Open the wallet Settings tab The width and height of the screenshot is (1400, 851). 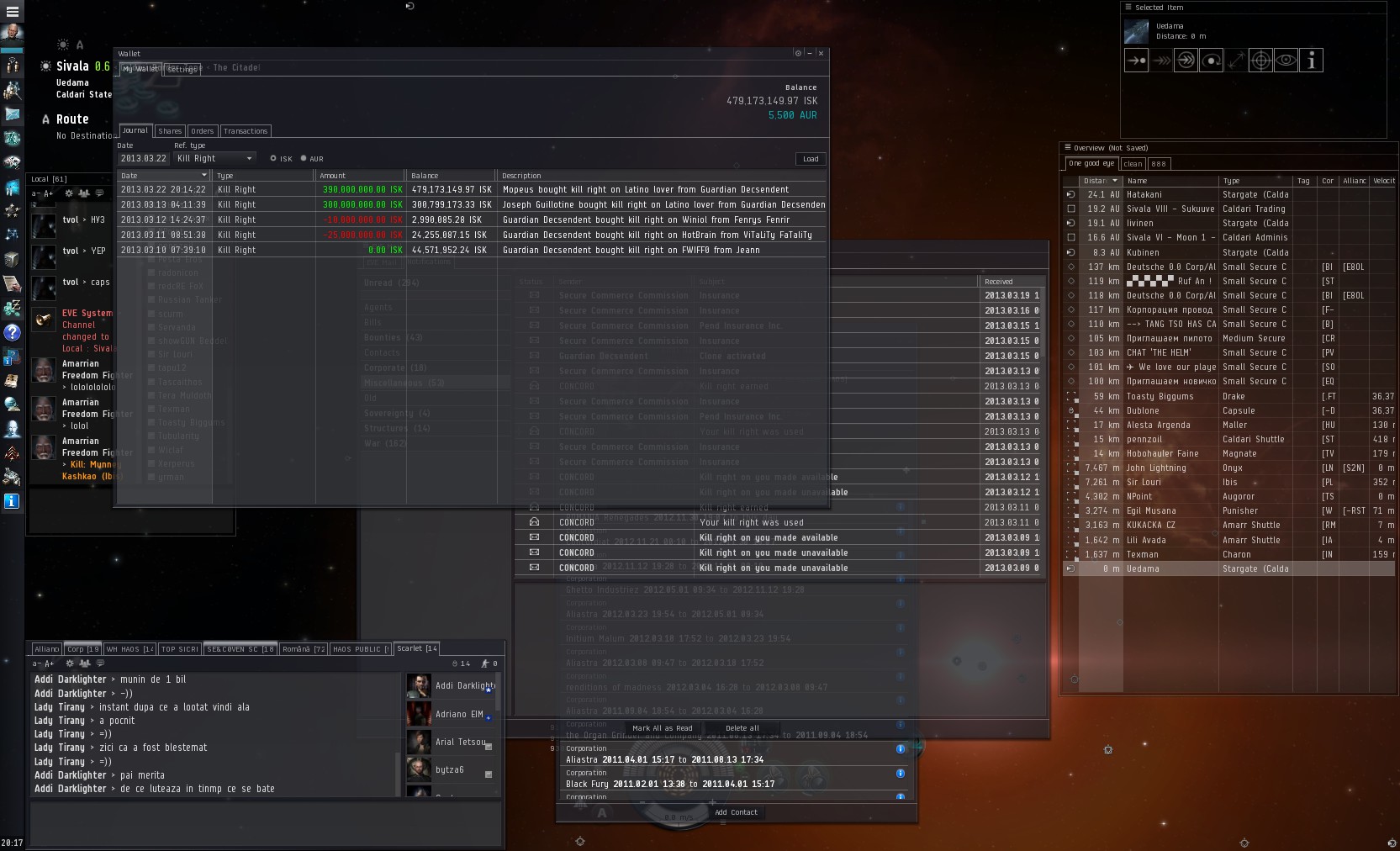pyautogui.click(x=182, y=69)
